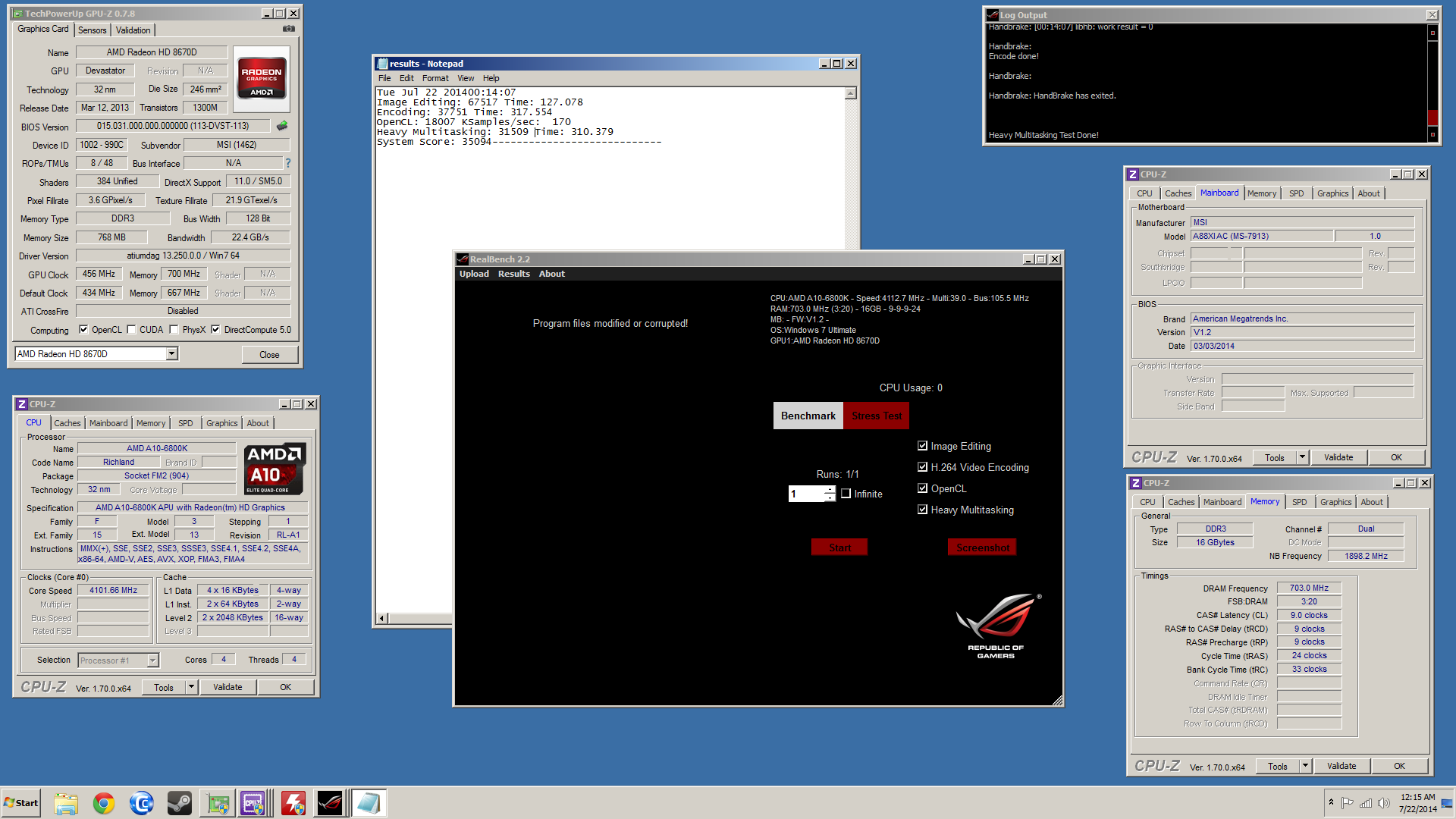
Task: Click the volume speaker tray icon
Action: click(1384, 803)
